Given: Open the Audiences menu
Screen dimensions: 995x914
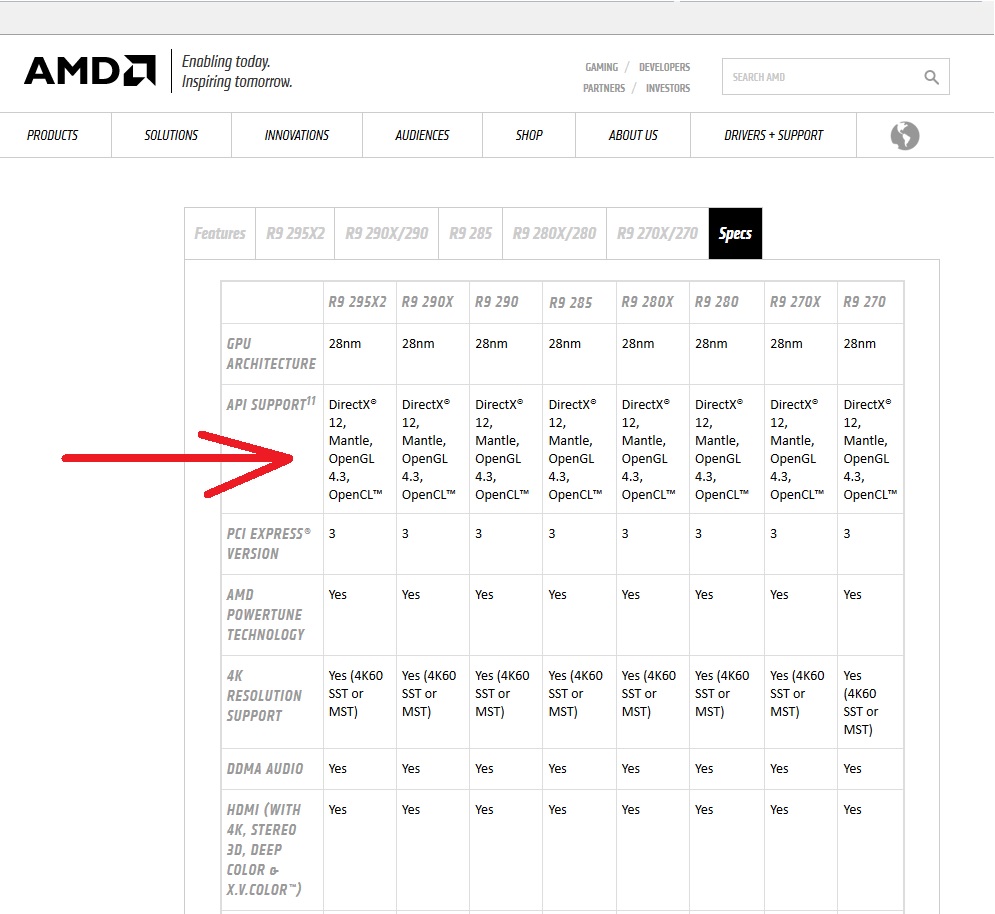Looking at the screenshot, I should pos(422,135).
